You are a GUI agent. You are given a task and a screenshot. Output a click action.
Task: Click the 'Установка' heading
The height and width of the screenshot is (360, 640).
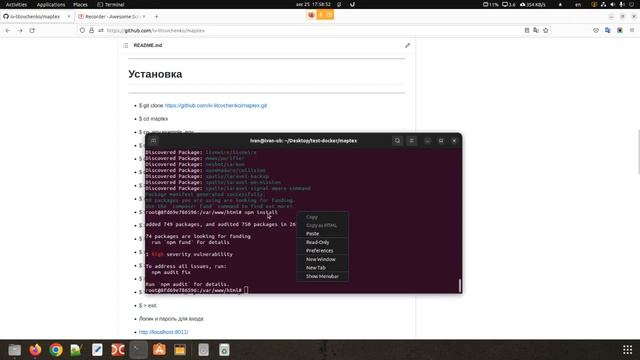click(155, 74)
